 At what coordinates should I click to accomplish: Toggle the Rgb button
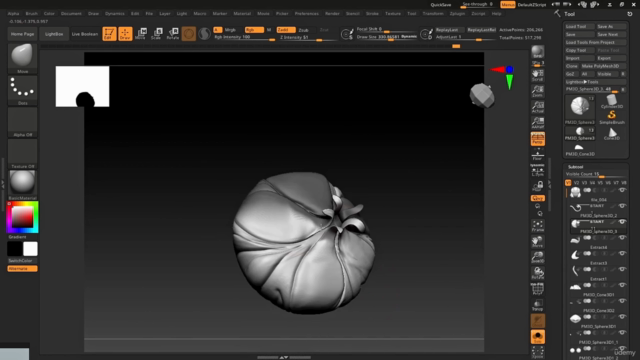(253, 30)
